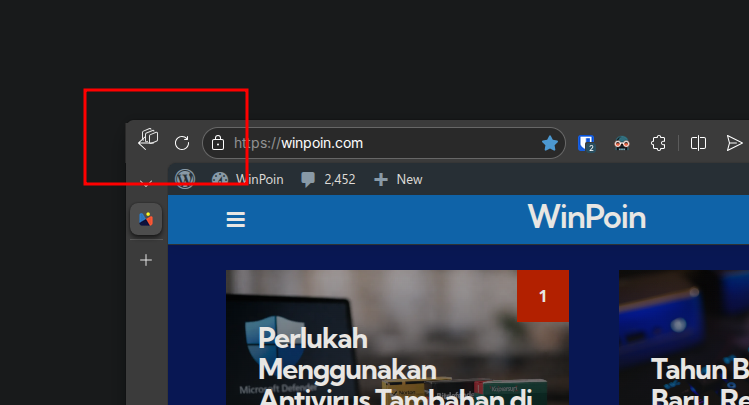Click the address bar URL field
749x405 pixels.
(x=380, y=143)
